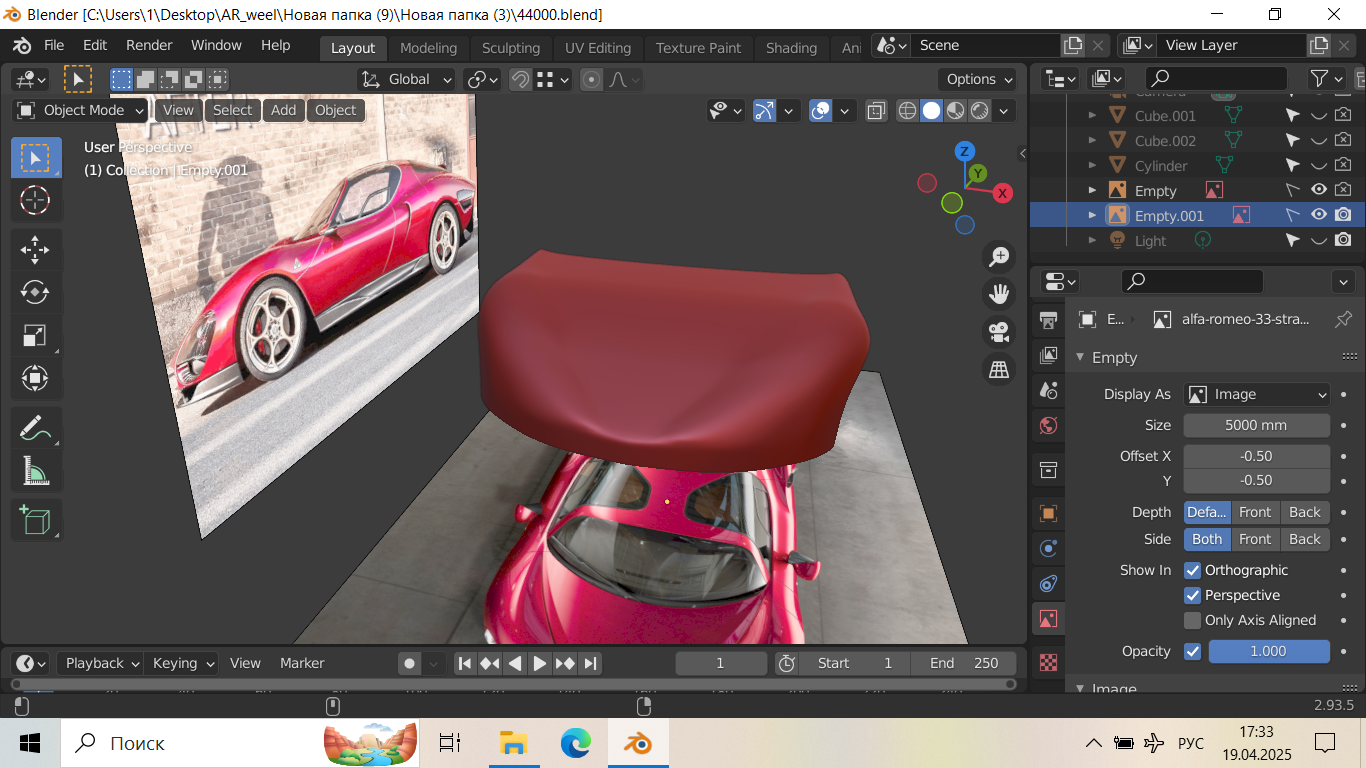This screenshot has height=768, width=1366.
Task: Open the Object Mode dropdown
Action: (x=82, y=110)
